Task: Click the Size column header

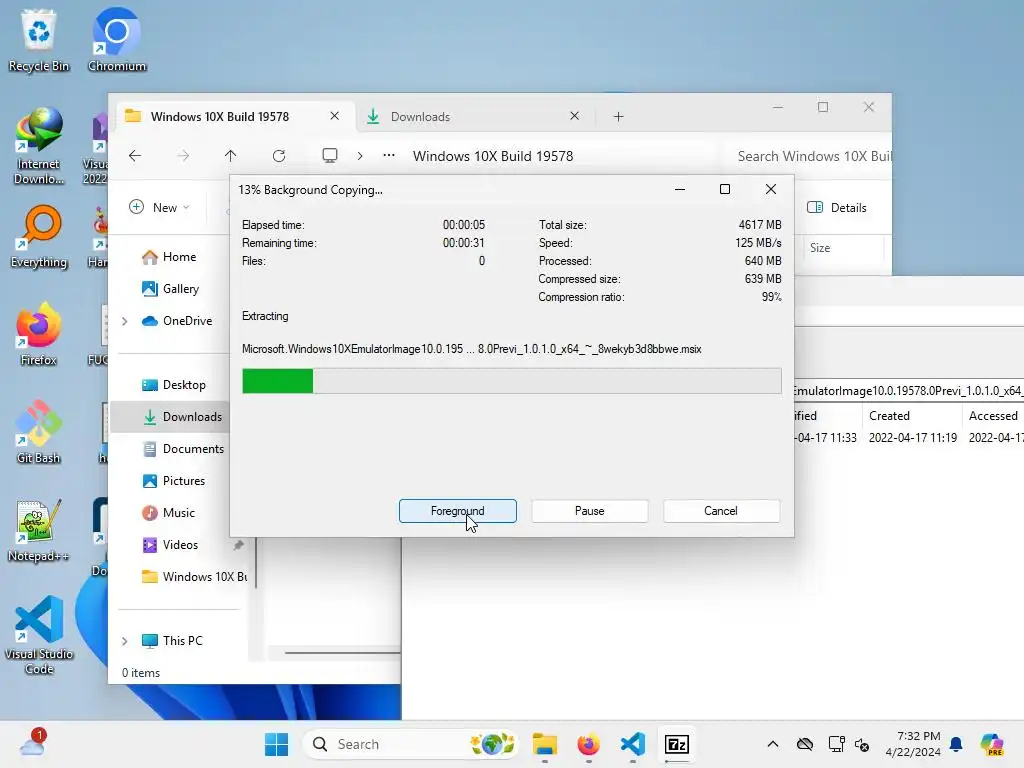Action: click(x=820, y=248)
